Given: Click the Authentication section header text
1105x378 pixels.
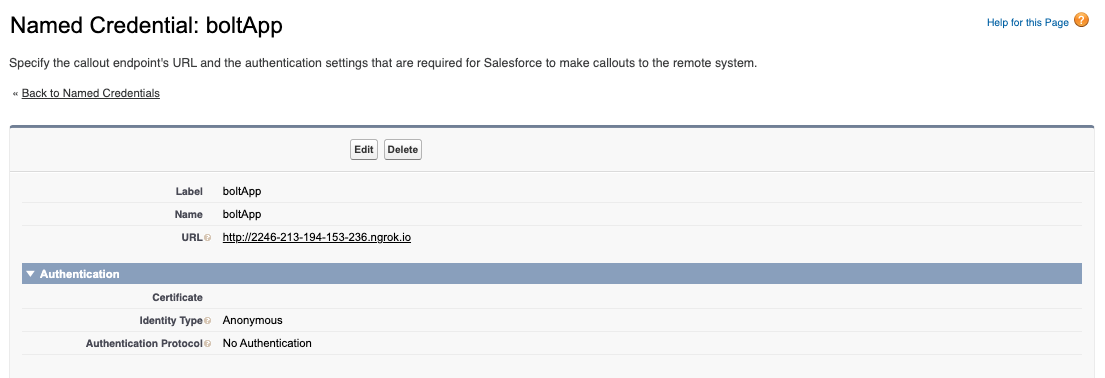Looking at the screenshot, I should (x=80, y=274).
